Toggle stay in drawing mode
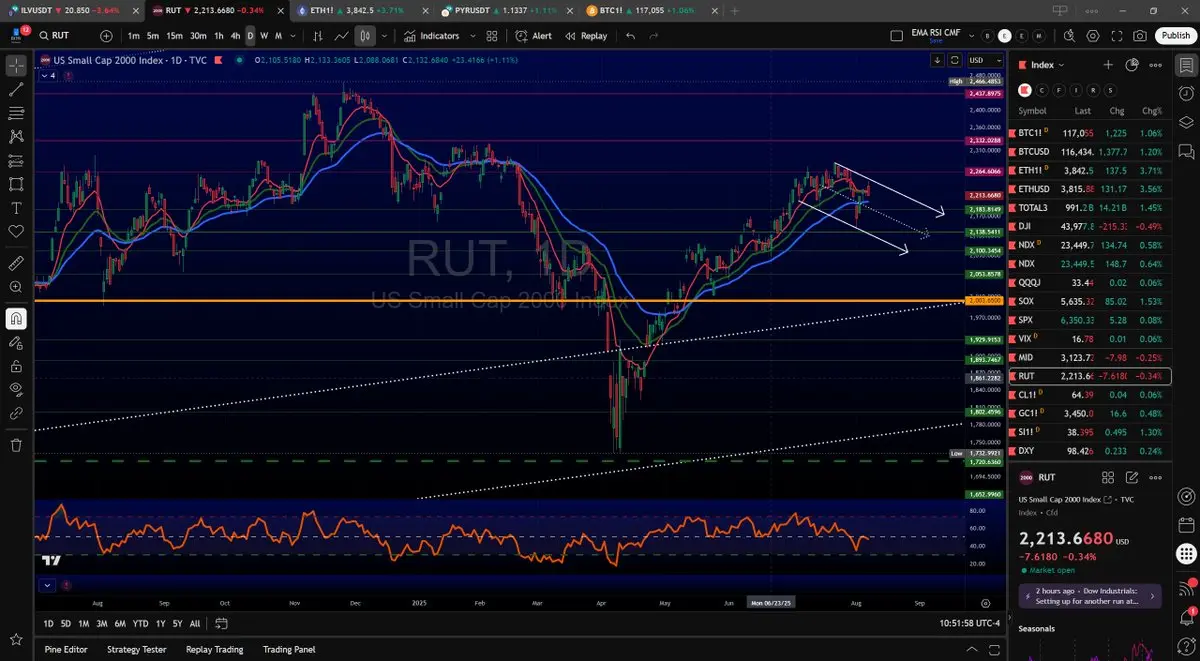1200x661 pixels. pyautogui.click(x=16, y=342)
